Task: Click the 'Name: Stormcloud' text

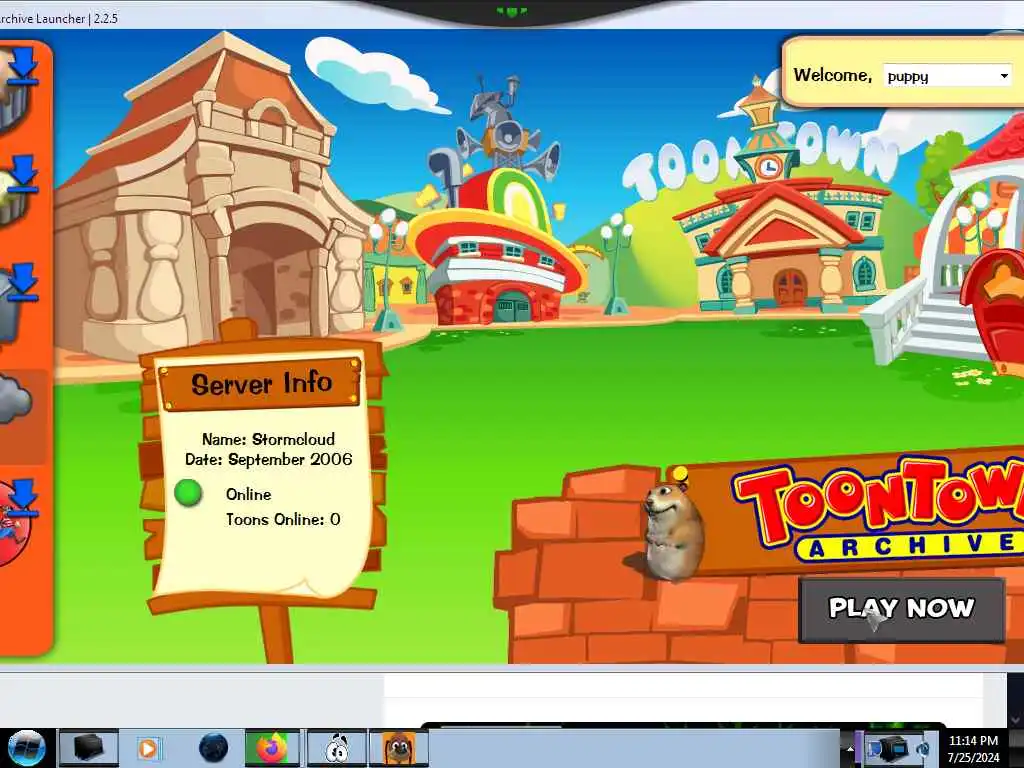Action: [268, 439]
